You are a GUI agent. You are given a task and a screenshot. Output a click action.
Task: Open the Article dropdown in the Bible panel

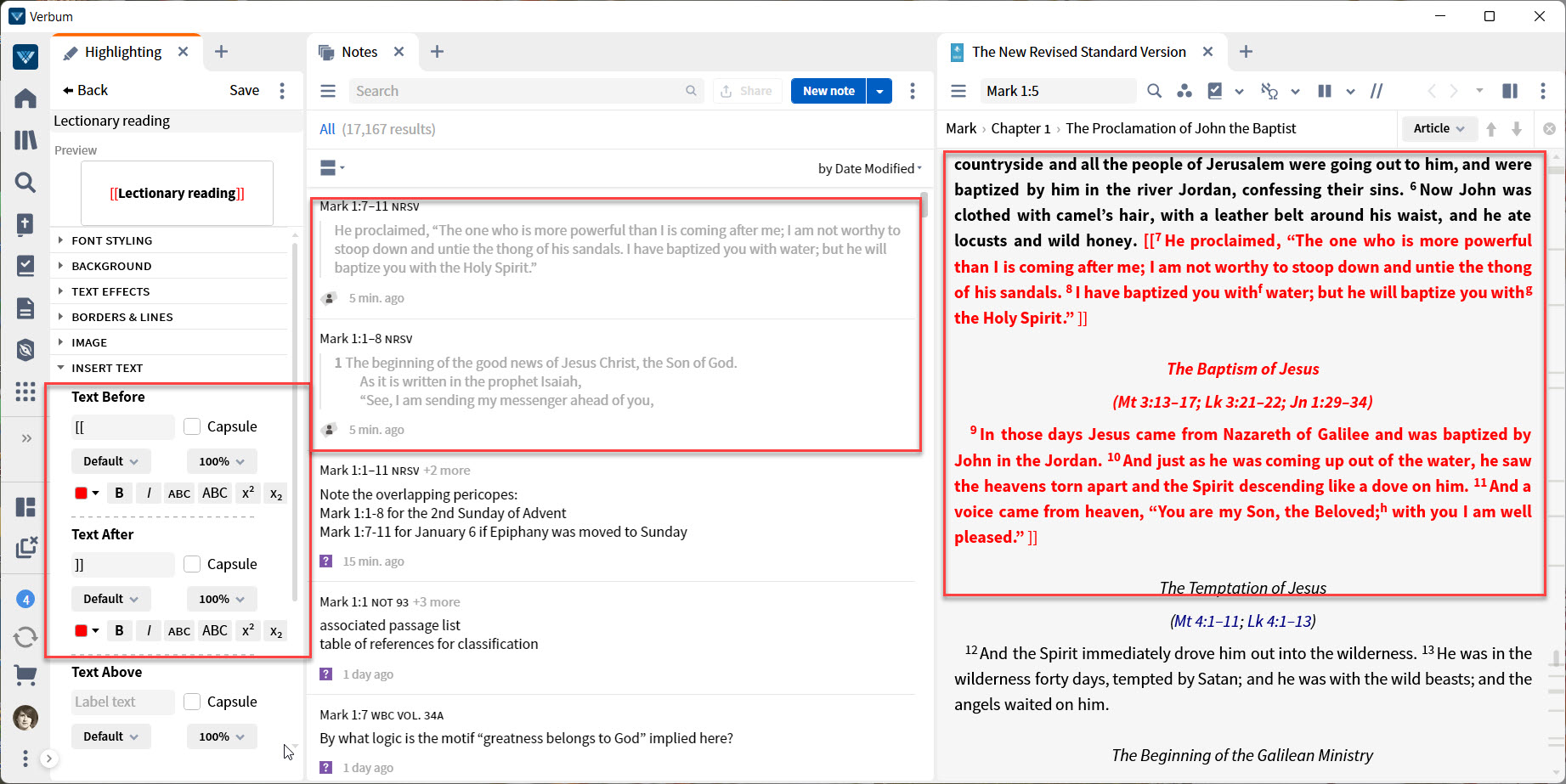tap(1439, 128)
